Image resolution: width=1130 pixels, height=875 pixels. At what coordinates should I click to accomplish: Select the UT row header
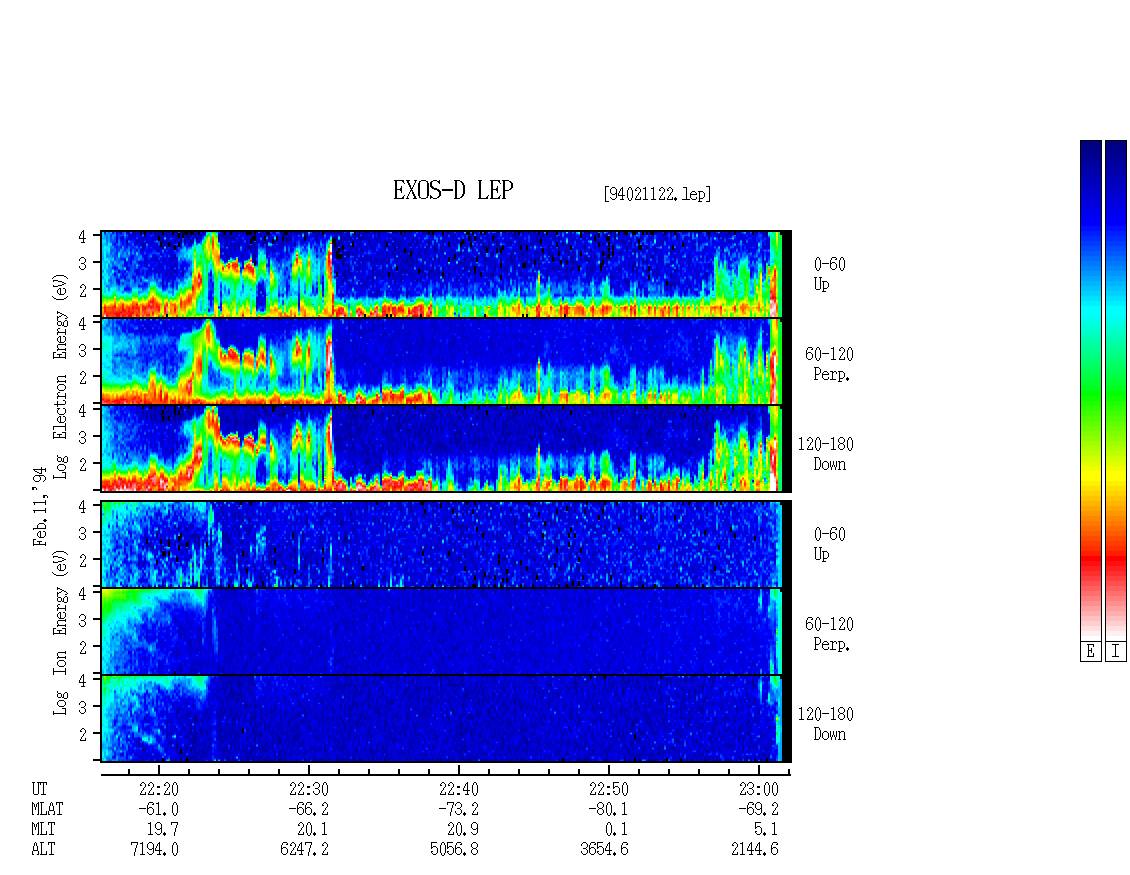click(39, 789)
